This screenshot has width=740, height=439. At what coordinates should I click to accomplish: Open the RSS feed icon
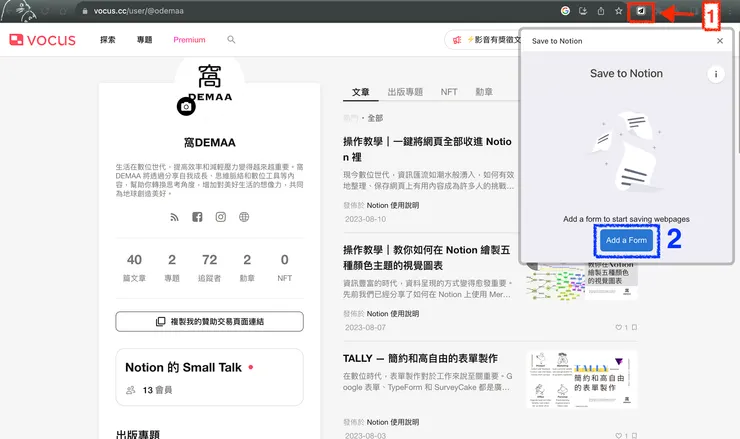175,217
